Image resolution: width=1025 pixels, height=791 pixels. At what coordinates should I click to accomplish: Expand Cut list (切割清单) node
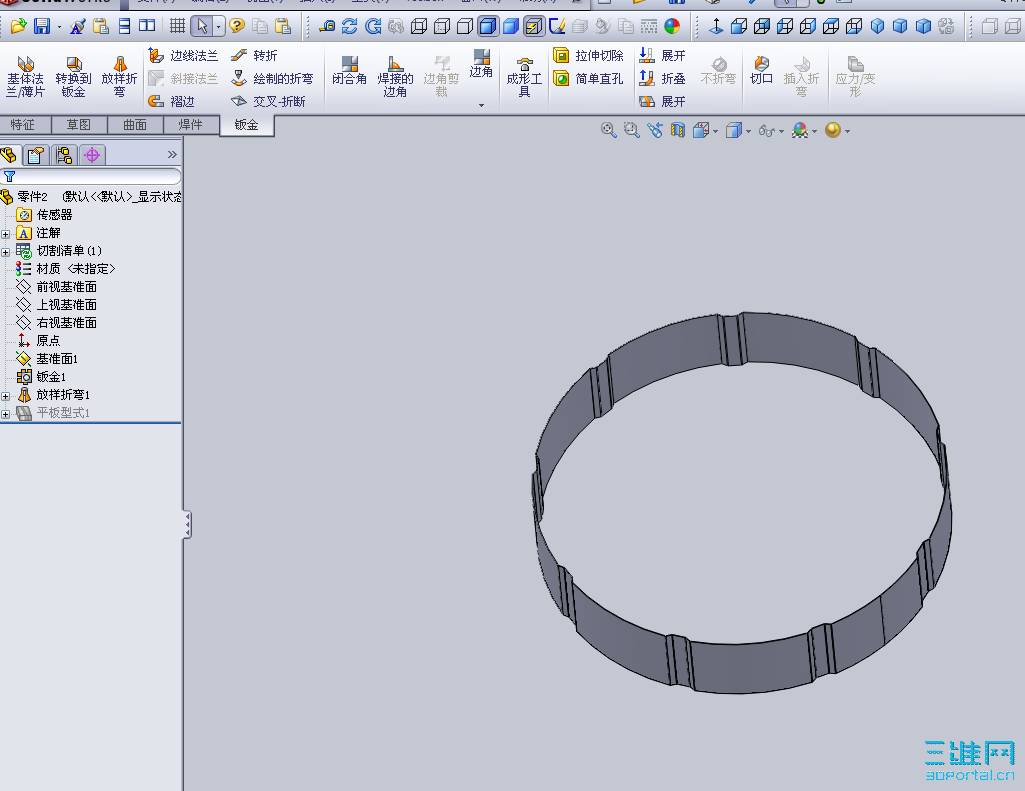tap(5, 252)
